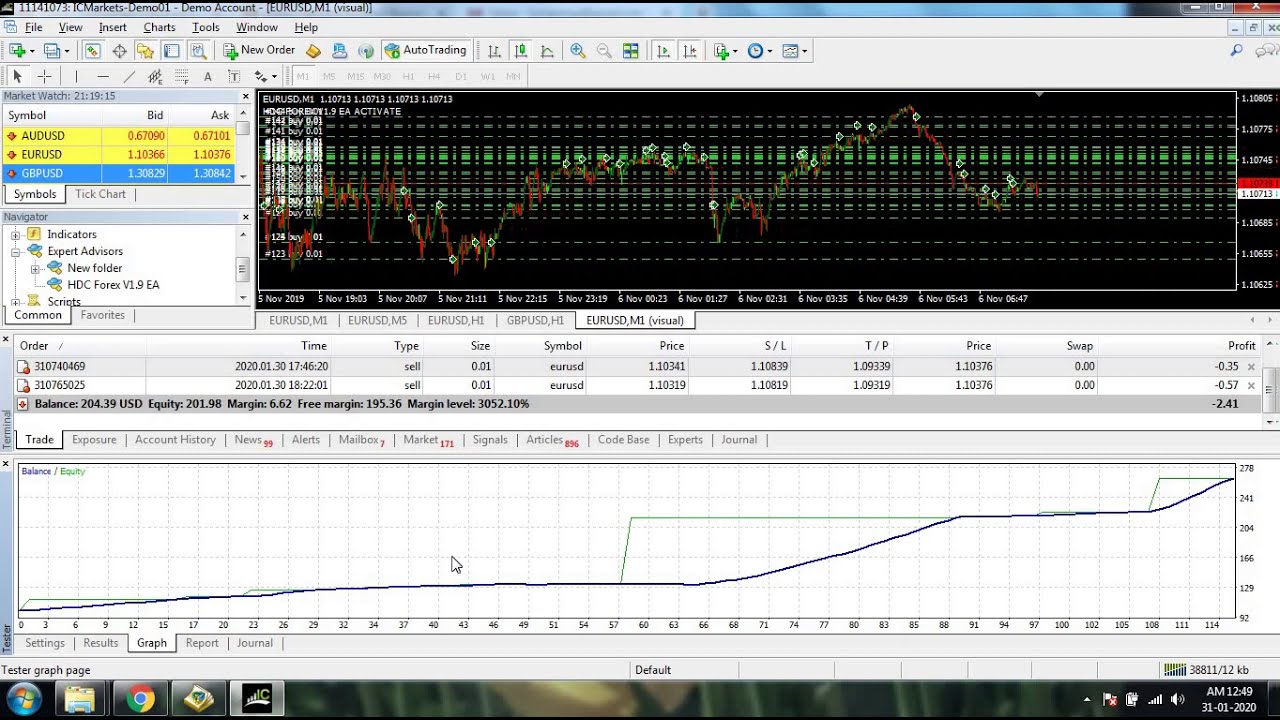Select the cursor arrow tool

17,76
